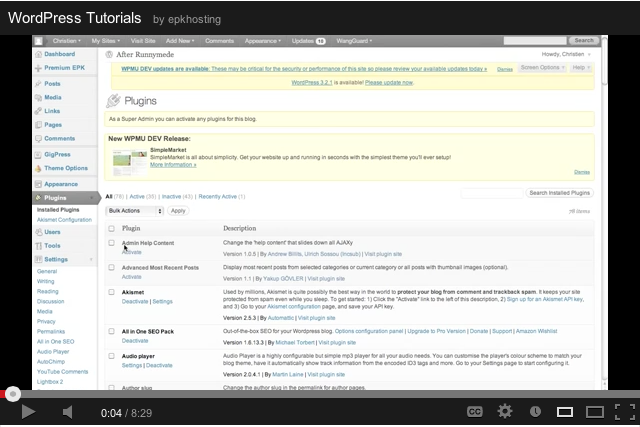The width and height of the screenshot is (640, 427).
Task: Click the Settings icon in sidebar
Action: [38, 260]
